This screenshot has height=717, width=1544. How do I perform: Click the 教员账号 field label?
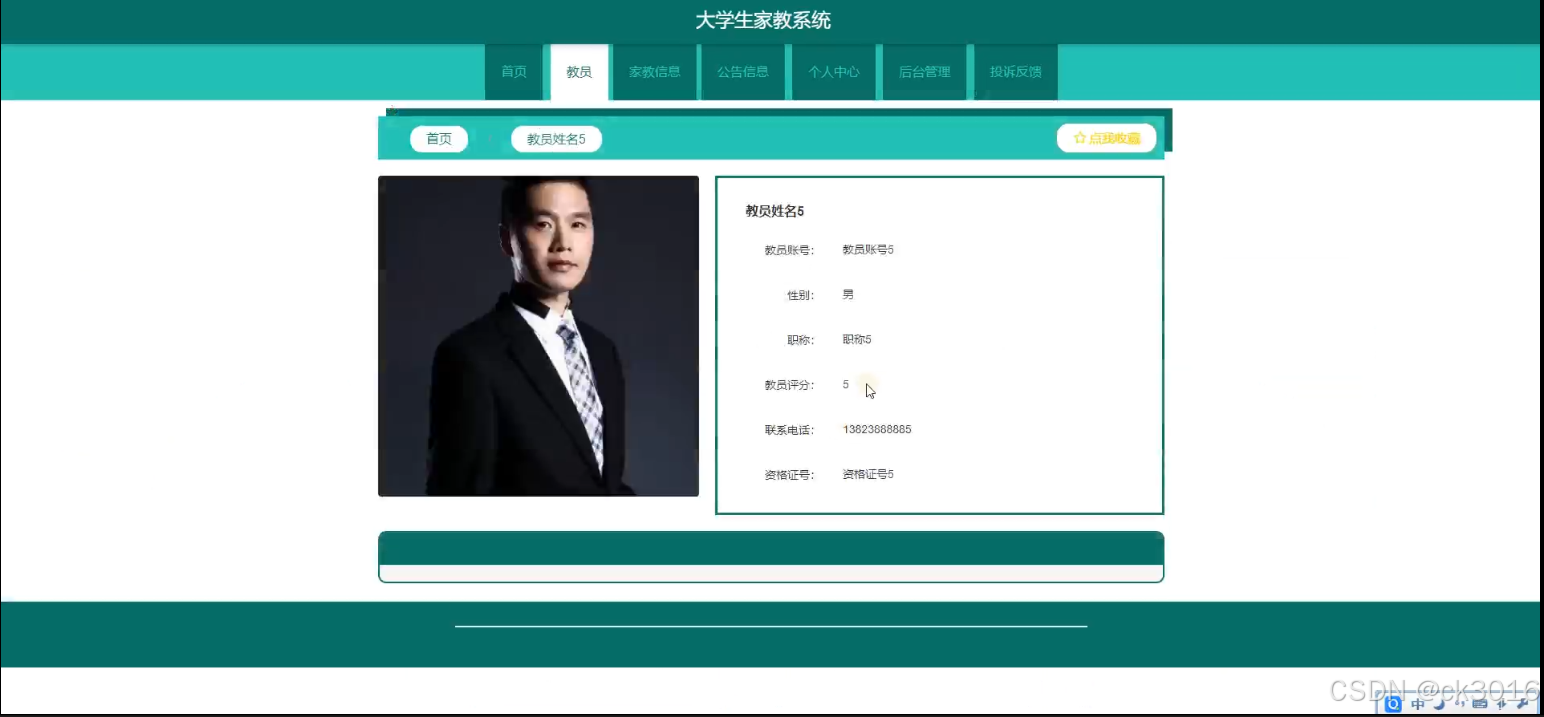point(789,250)
